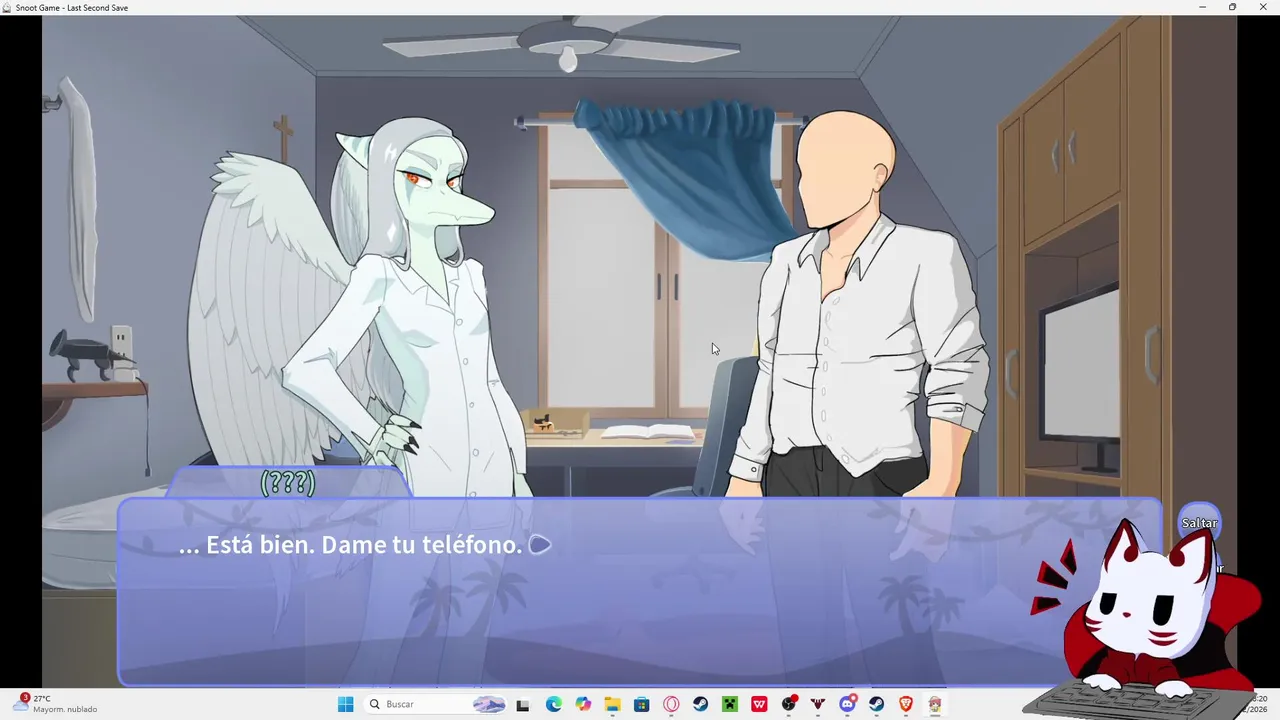Select the Snoot Game taskbar icon
1280x720 pixels.
[x=935, y=704]
